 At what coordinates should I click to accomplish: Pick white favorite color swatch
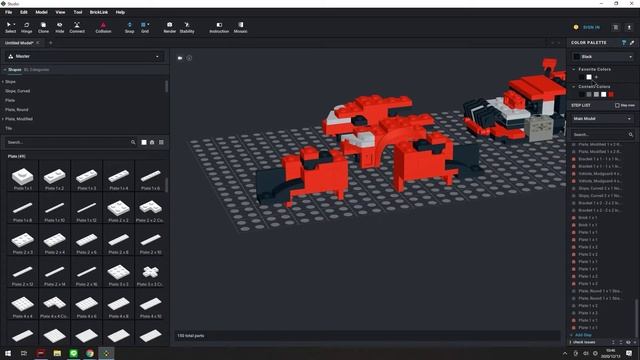(589, 77)
